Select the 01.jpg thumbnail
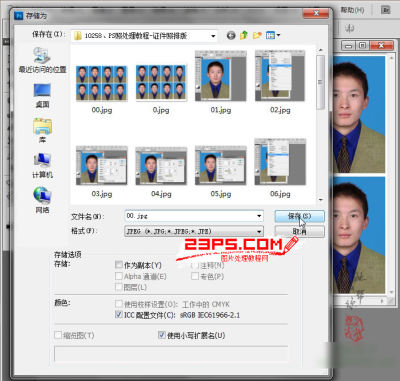Viewport: 400px width, 381px height. 221,76
